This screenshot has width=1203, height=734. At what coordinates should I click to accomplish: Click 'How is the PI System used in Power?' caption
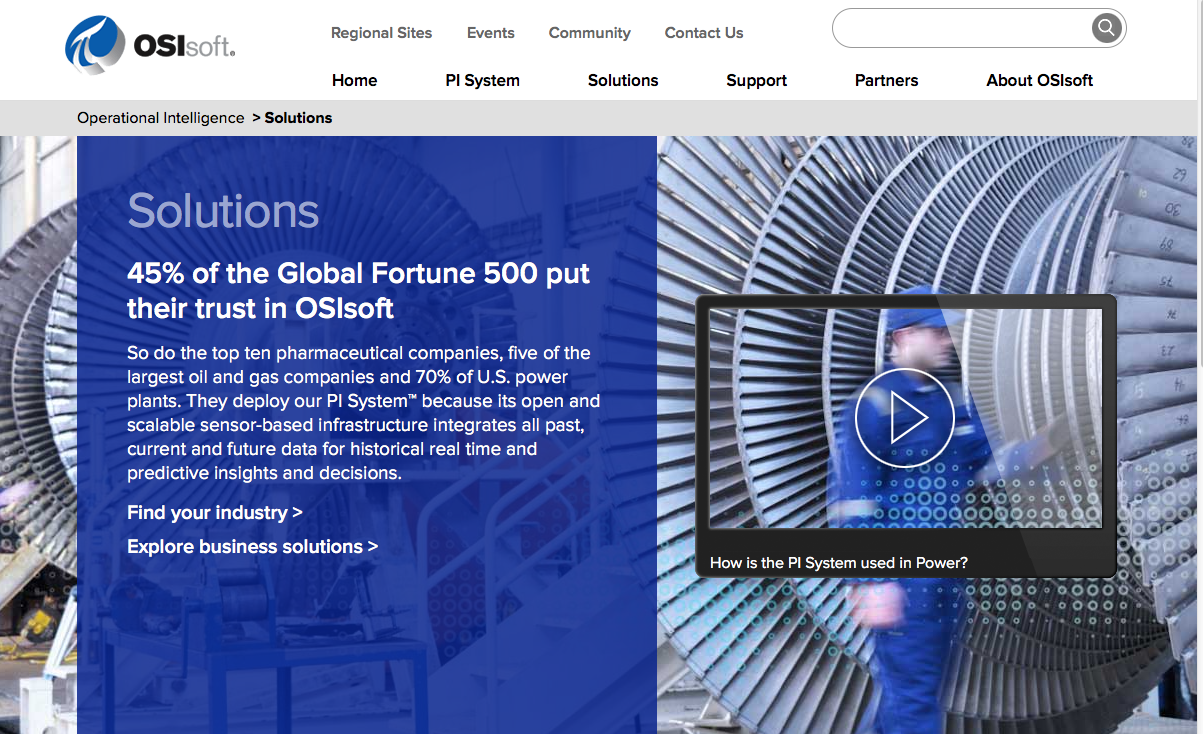click(839, 563)
